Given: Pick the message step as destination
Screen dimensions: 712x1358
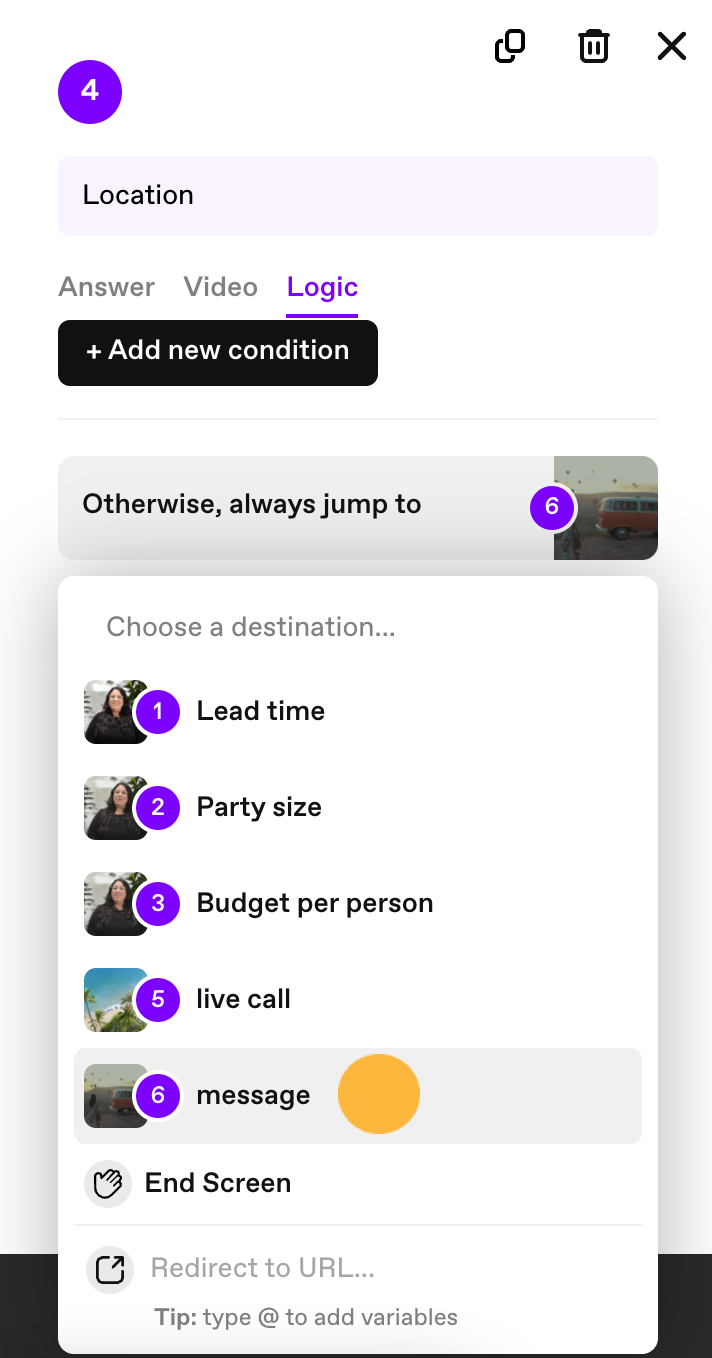Looking at the screenshot, I should coord(358,1095).
